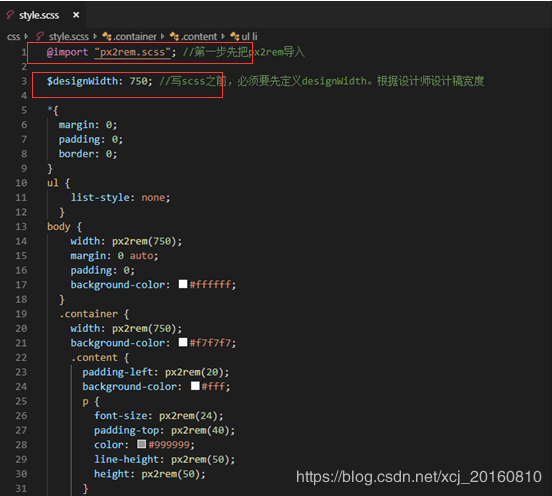Screen dimensions: 552x496
Task: Expand the arrow after .content breadcrumb
Action: click(x=223, y=36)
